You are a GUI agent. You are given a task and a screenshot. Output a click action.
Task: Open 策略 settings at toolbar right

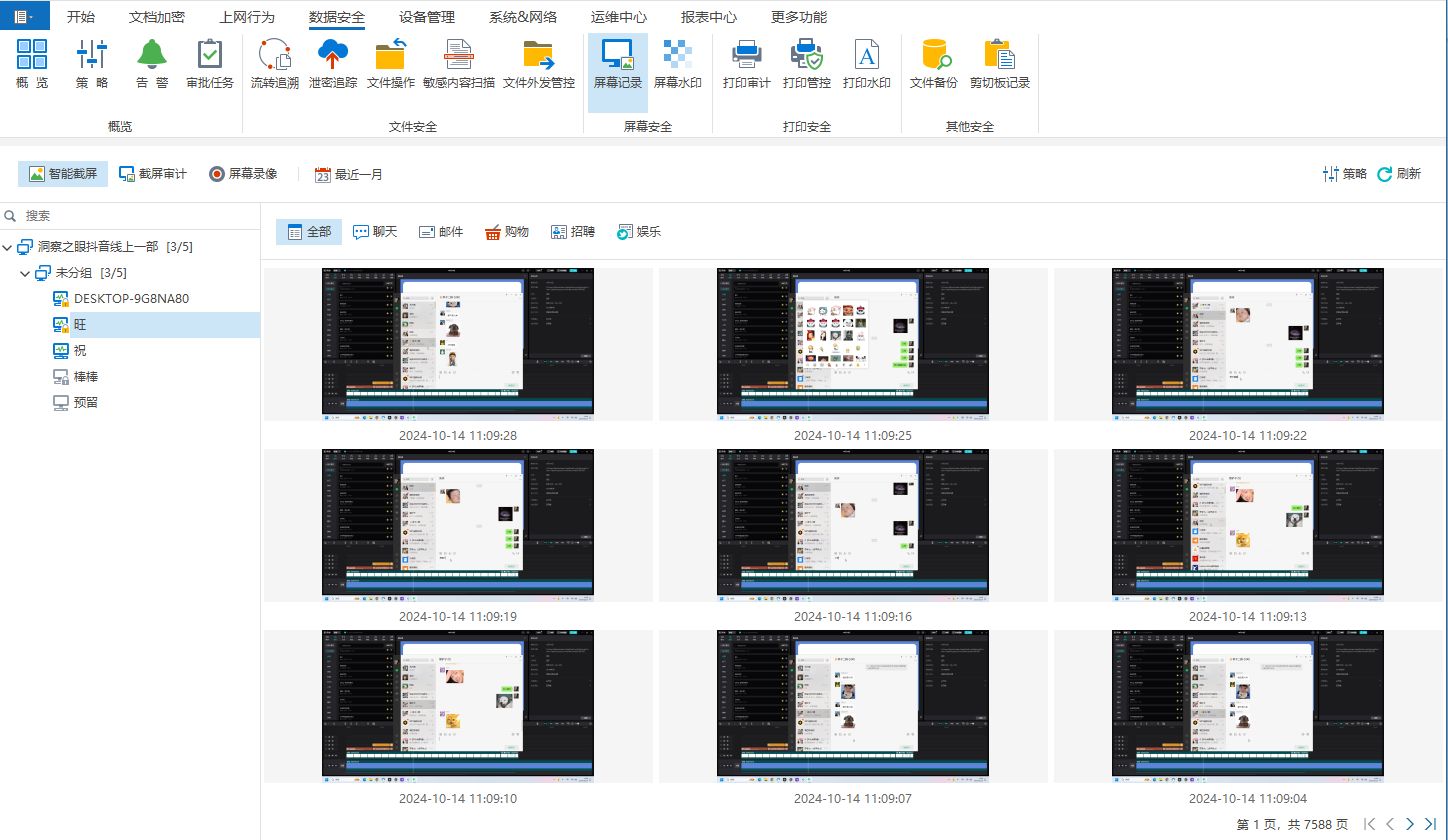tap(1344, 174)
